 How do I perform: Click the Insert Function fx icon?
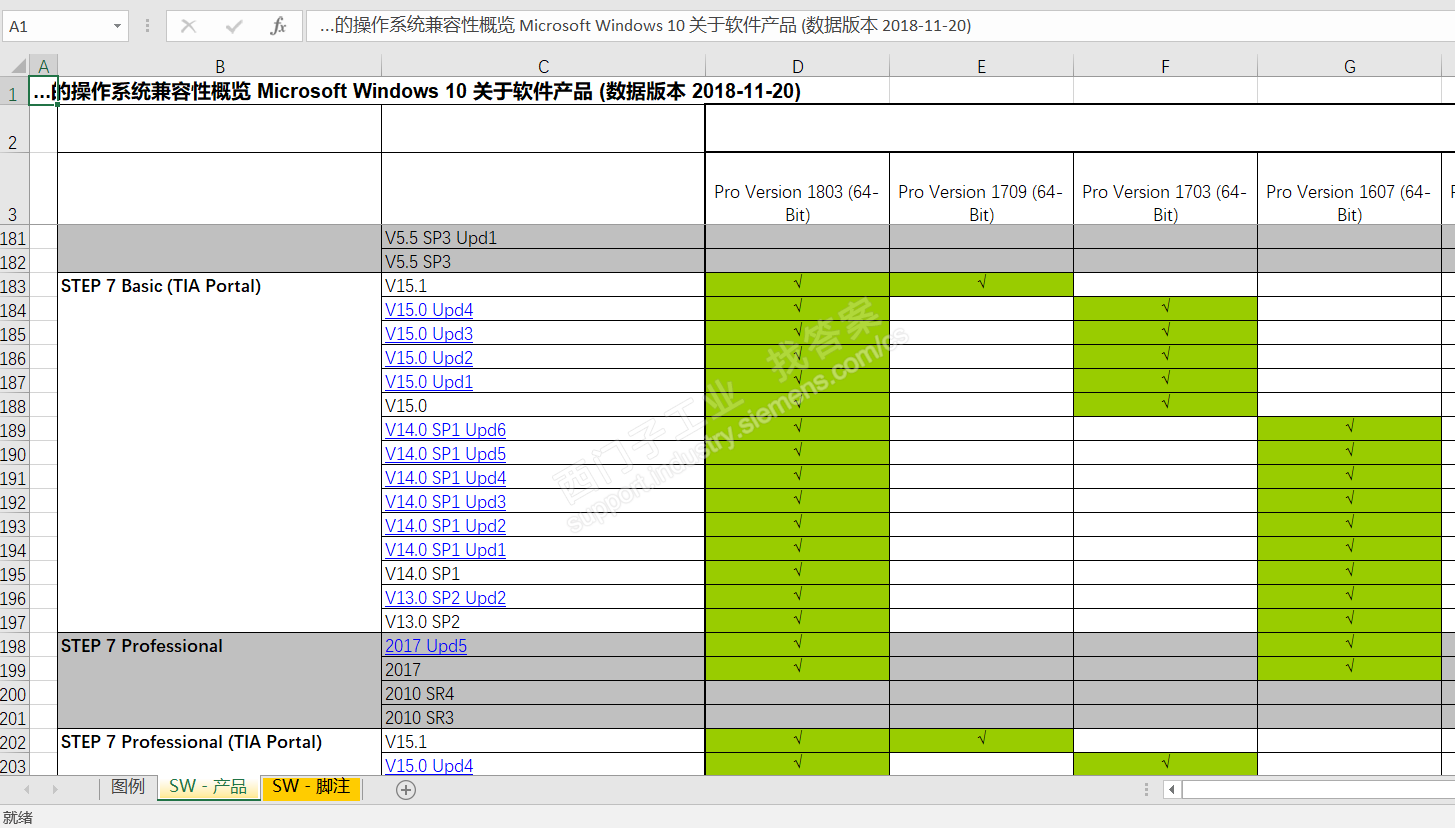[279, 26]
